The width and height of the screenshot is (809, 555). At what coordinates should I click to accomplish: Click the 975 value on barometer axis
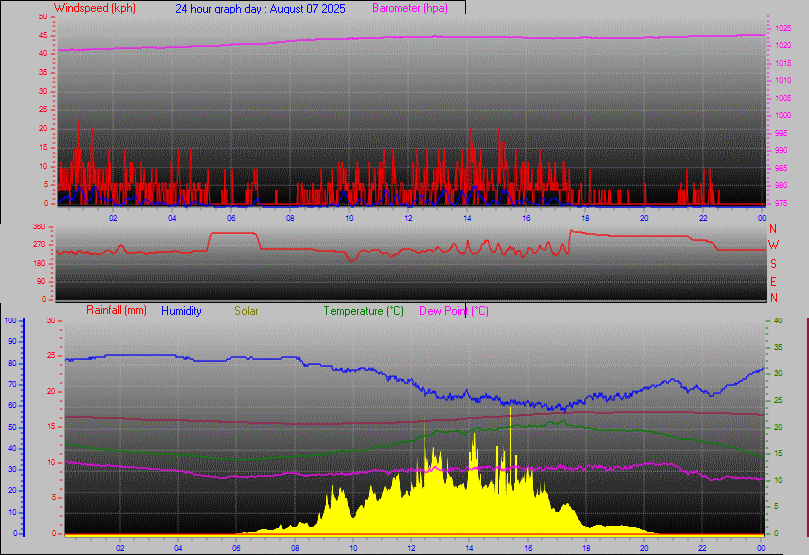tap(781, 203)
